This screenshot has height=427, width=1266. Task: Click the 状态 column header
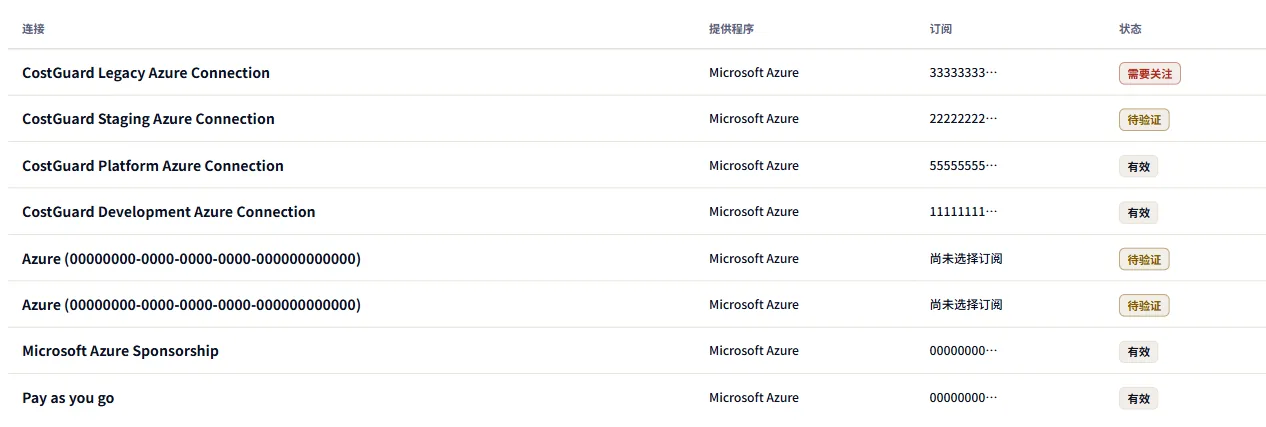[x=1130, y=29]
